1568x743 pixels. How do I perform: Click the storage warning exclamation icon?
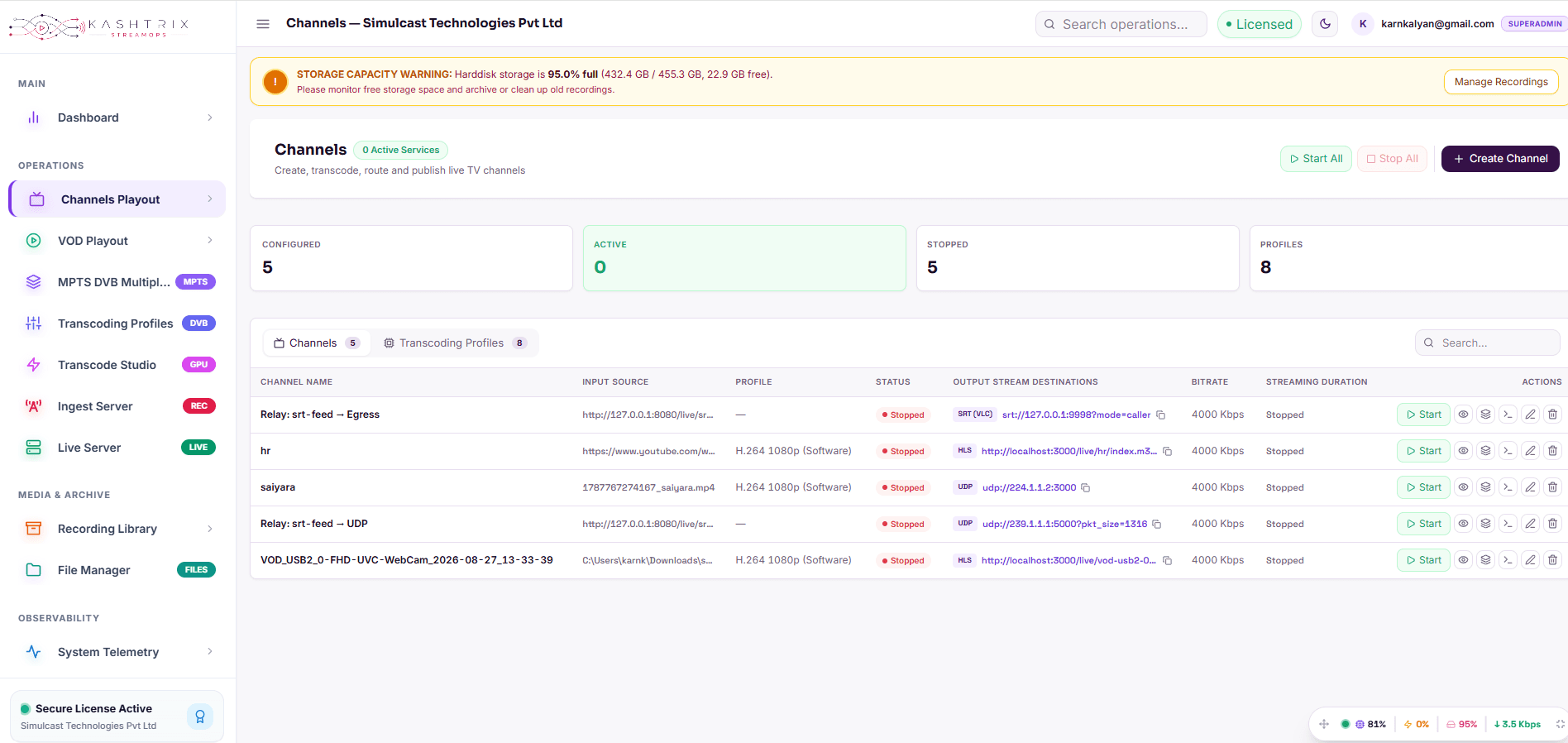(x=275, y=82)
